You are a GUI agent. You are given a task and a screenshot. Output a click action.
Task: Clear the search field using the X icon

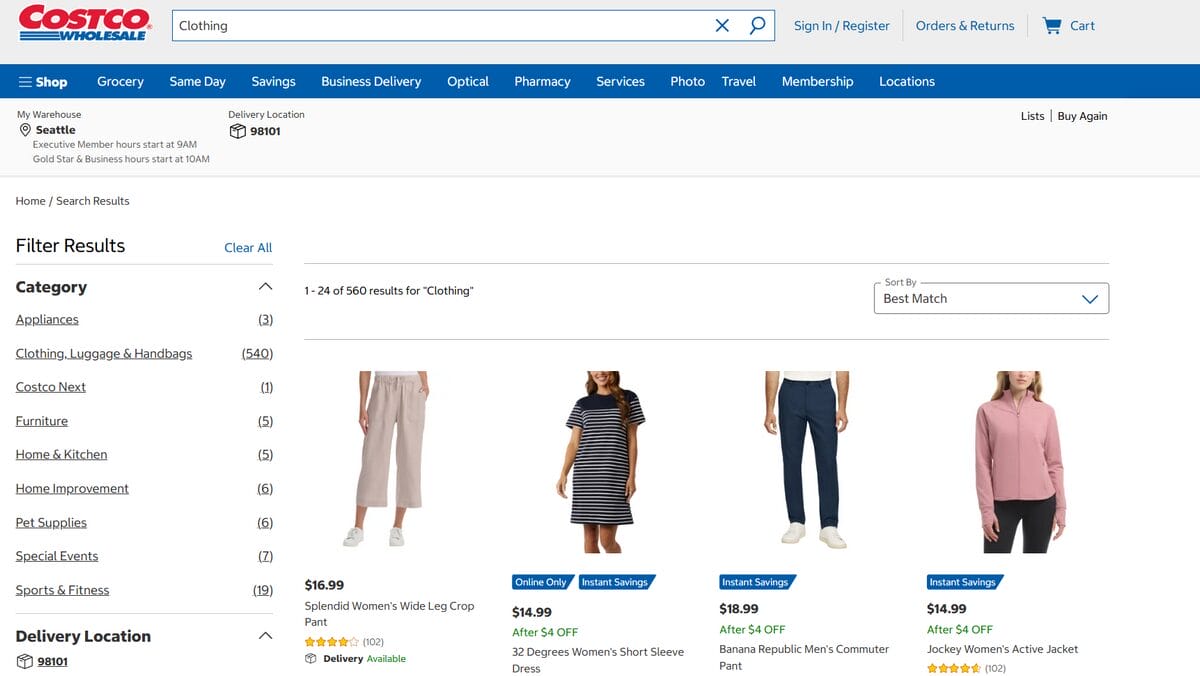tap(722, 25)
